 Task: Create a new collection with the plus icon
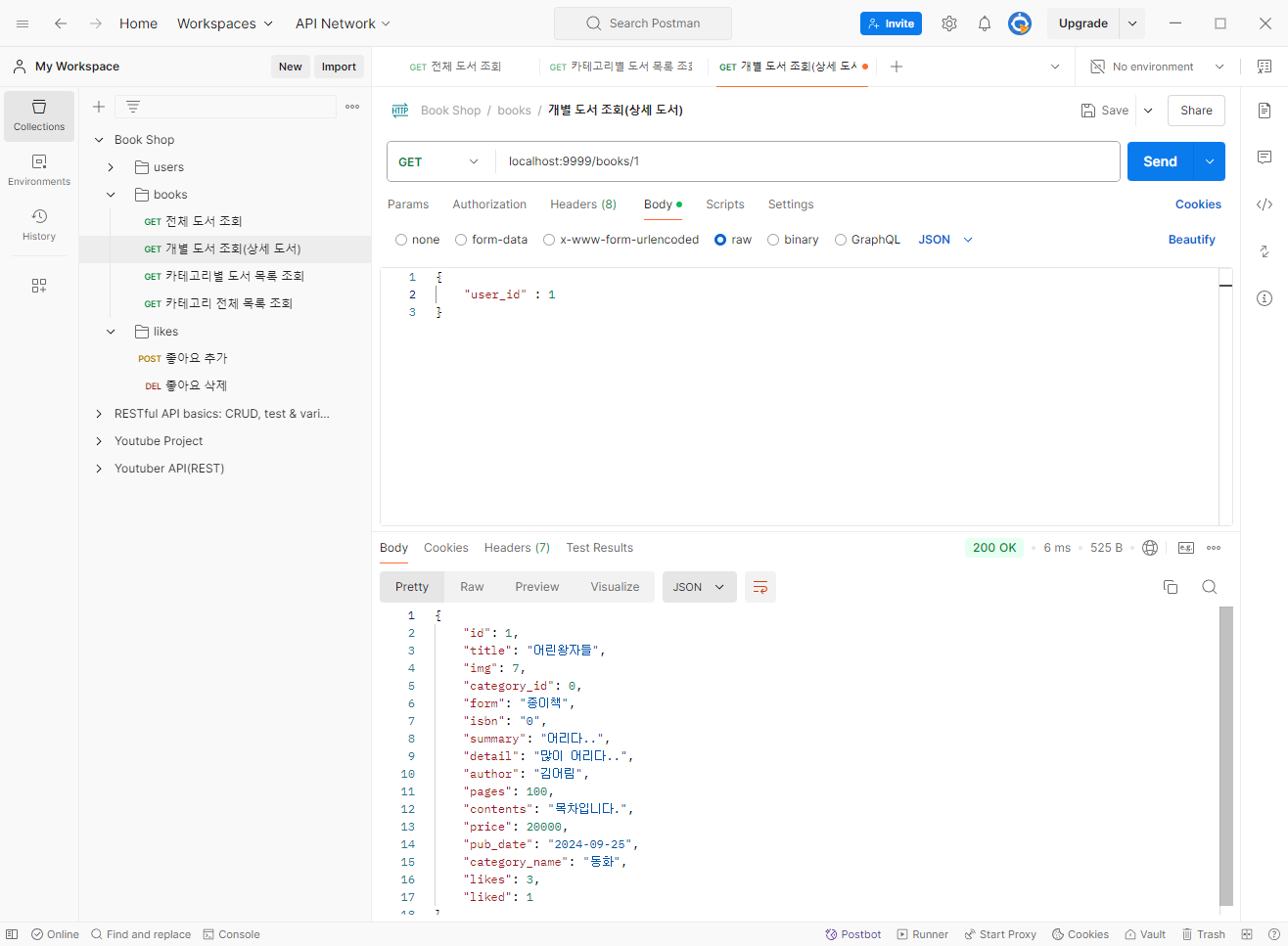pos(99,107)
